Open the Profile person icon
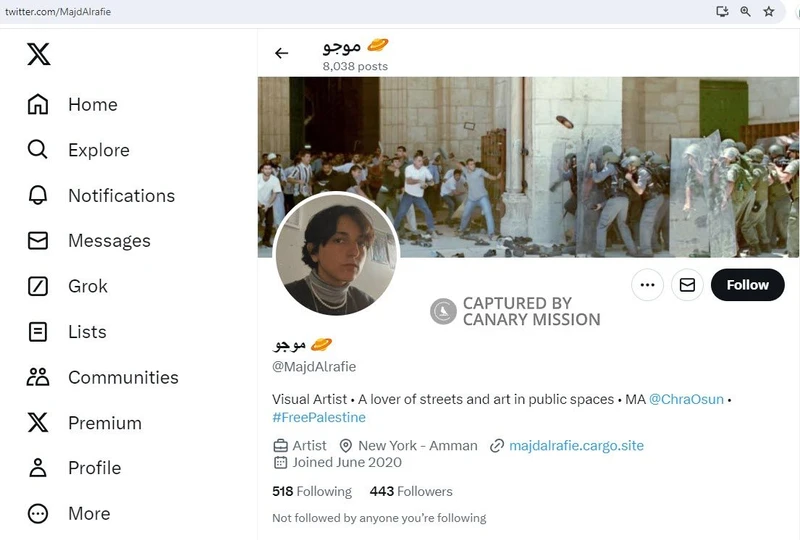800x540 pixels. coord(38,468)
